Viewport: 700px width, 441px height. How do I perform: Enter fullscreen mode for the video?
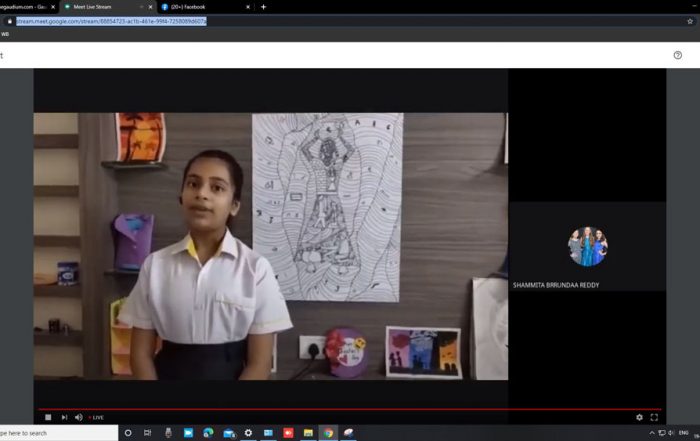[655, 417]
